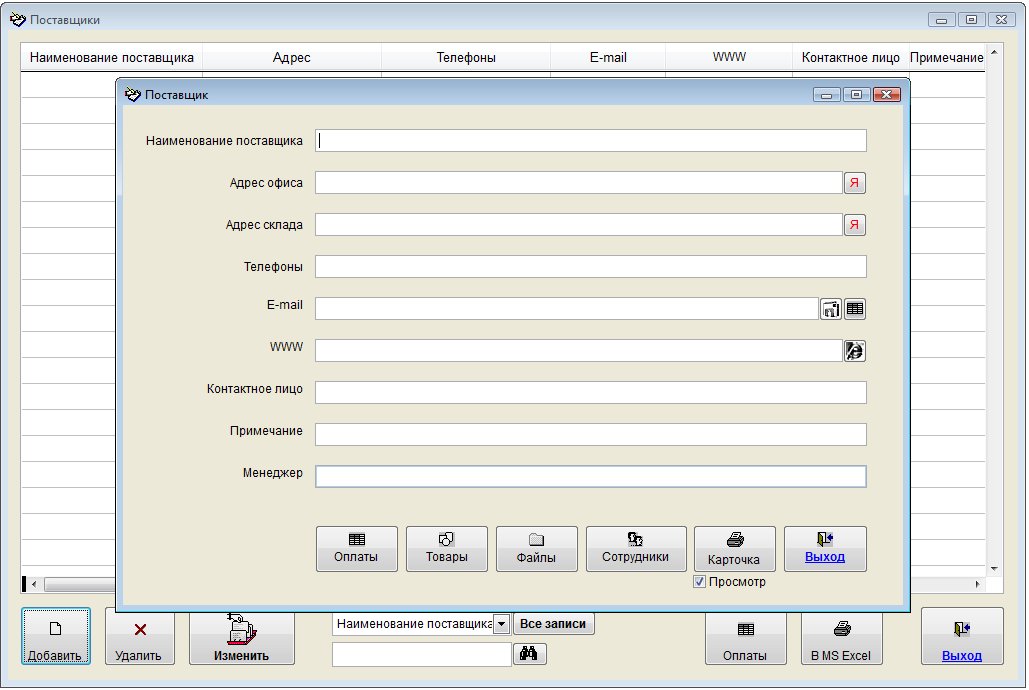Print the supplier Карточка
Viewport: 1029px width, 690px height.
(734, 549)
